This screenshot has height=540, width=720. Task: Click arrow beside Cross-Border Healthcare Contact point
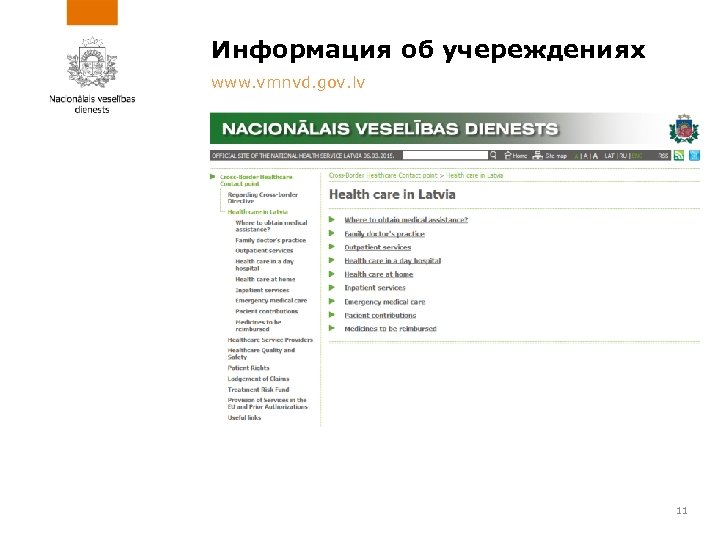(213, 177)
